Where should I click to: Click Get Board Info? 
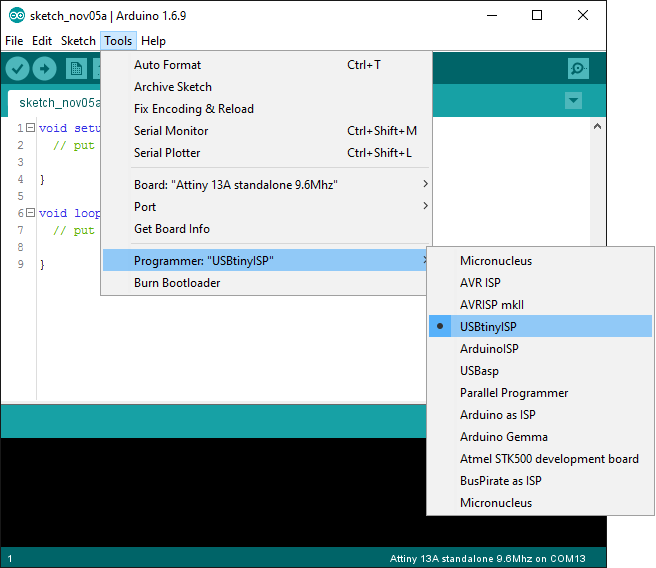point(267,229)
